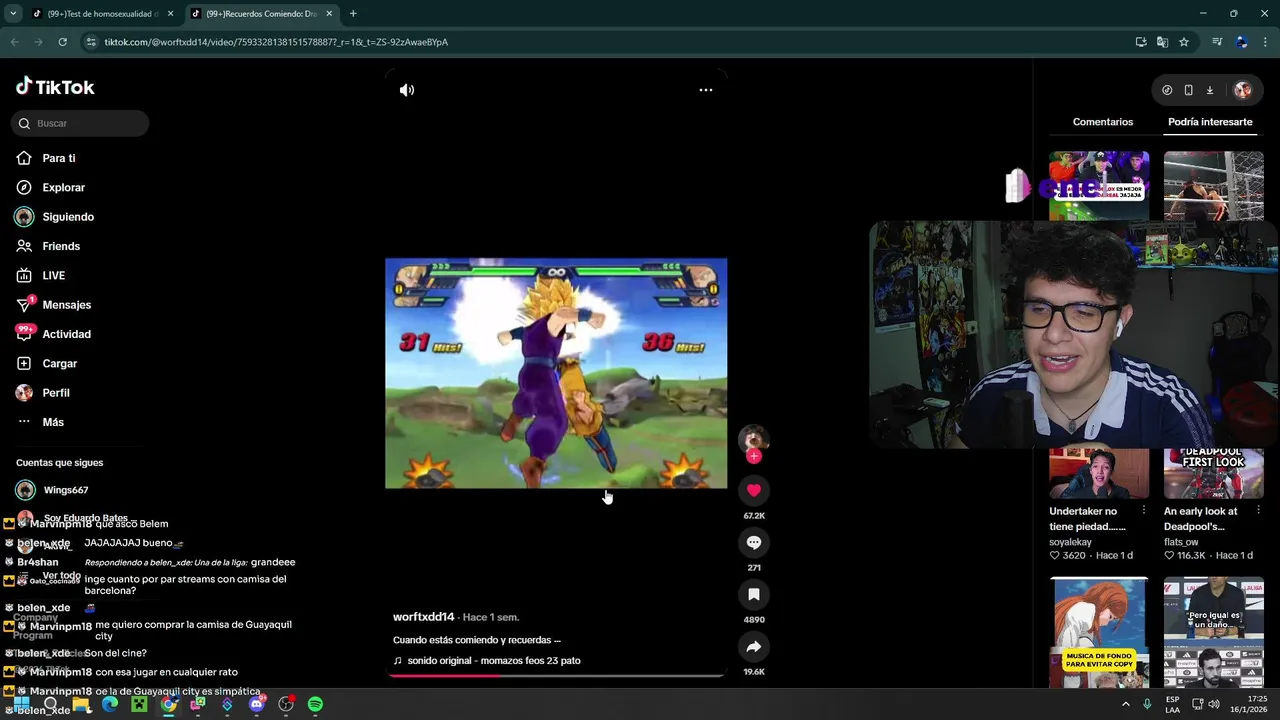Open LIVE section in sidebar
Image resolution: width=1280 pixels, height=720 pixels.
pos(53,275)
